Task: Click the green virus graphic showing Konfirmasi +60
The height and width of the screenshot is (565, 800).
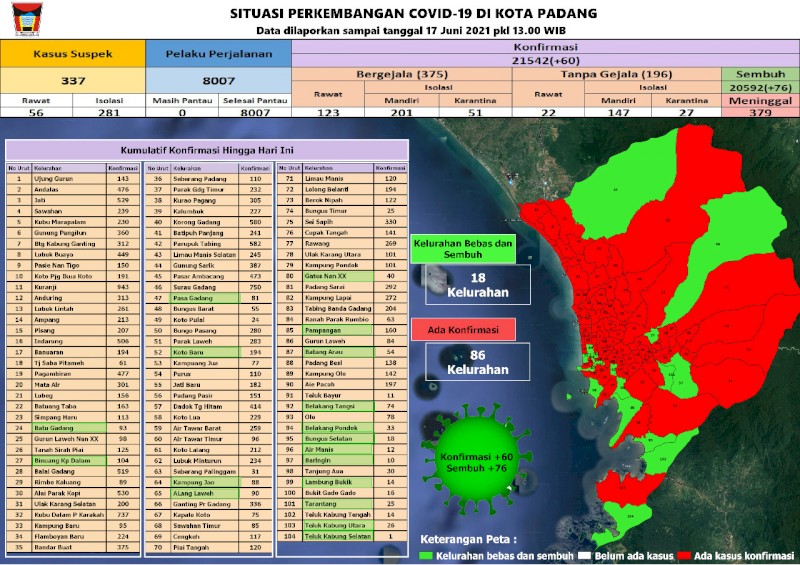Action: pos(477,459)
